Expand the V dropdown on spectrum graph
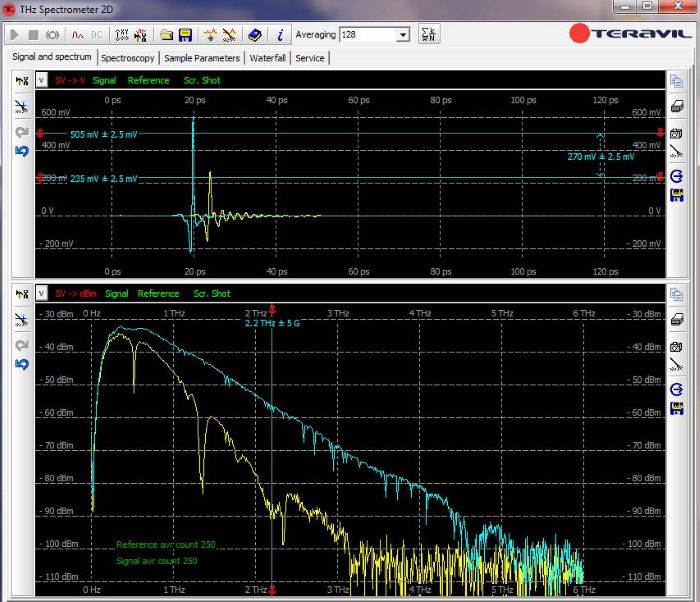Image resolution: width=700 pixels, height=602 pixels. (41, 294)
